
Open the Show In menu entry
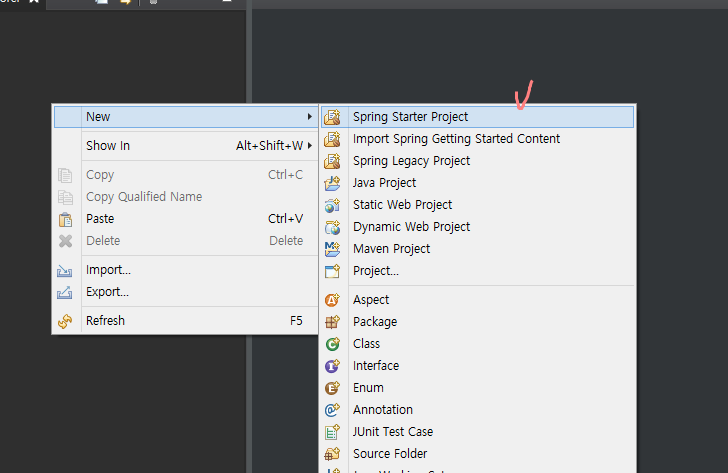(x=185, y=146)
